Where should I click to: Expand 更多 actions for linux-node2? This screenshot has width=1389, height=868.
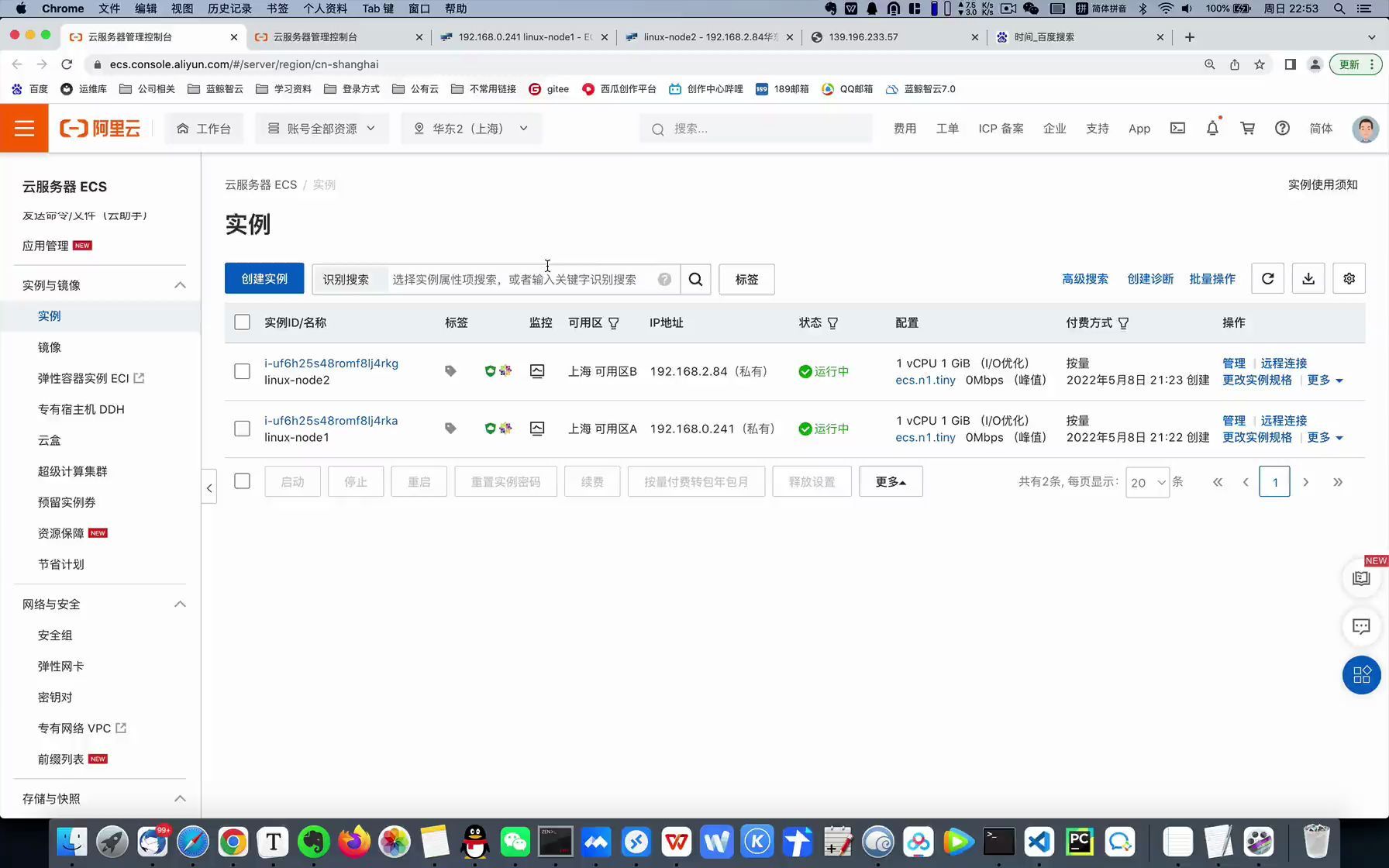(1325, 380)
